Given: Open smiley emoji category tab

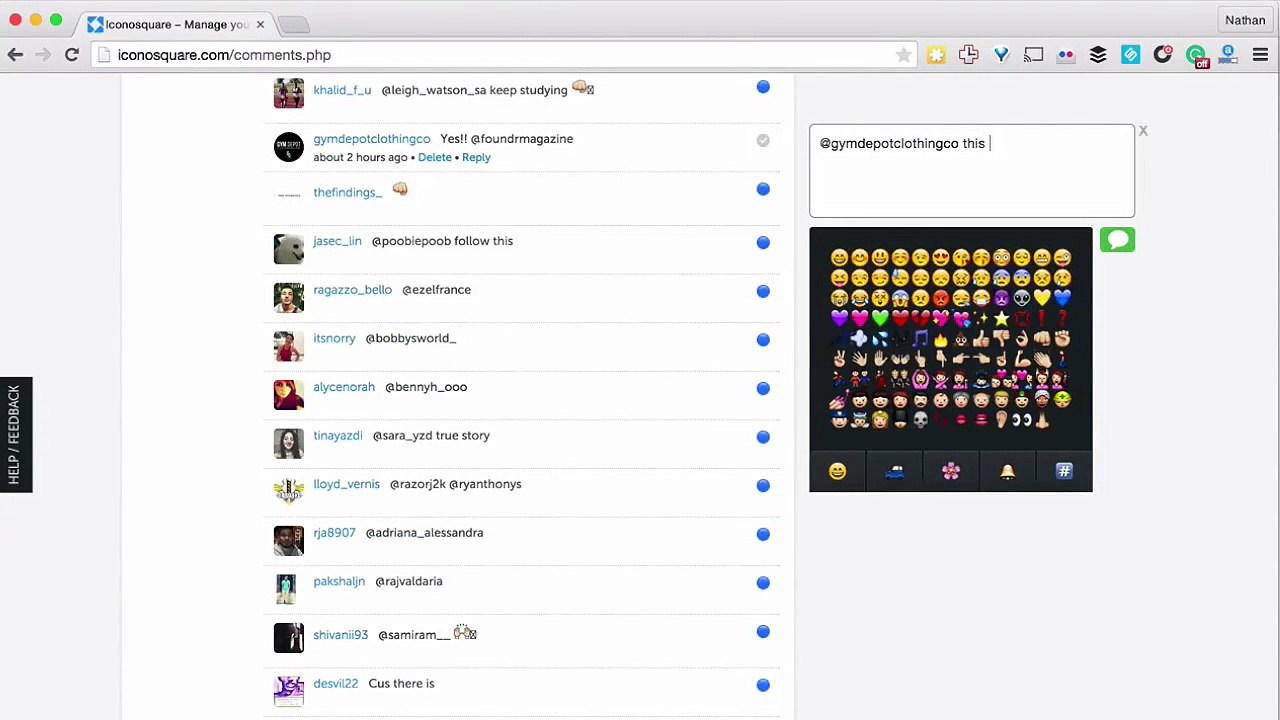Looking at the screenshot, I should [x=838, y=471].
